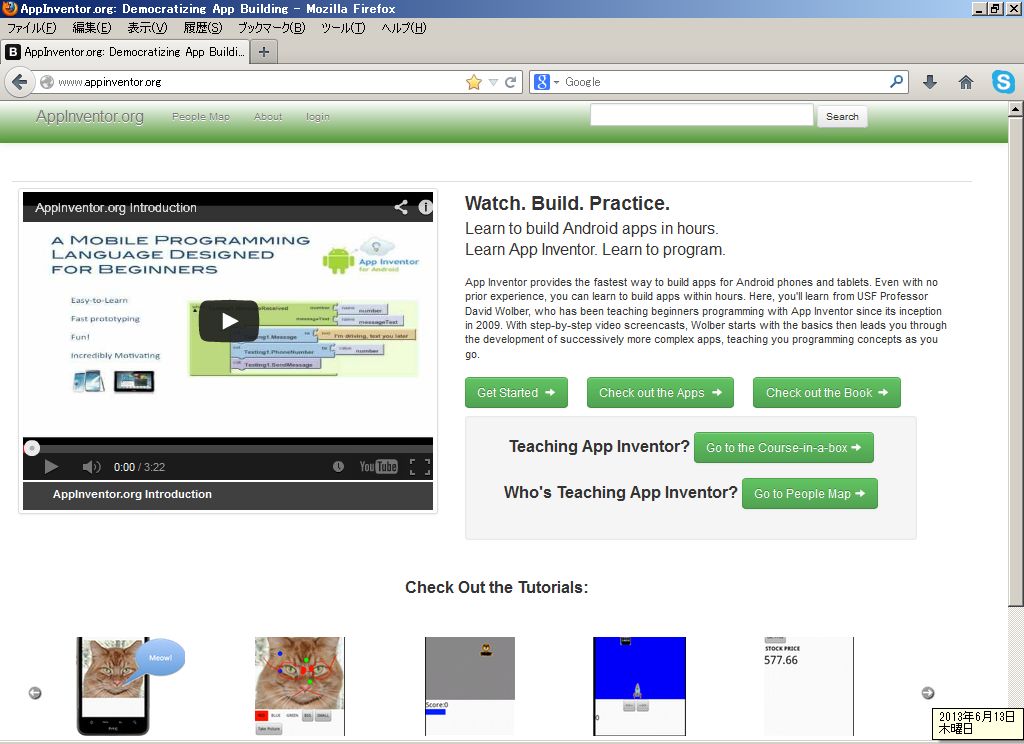
Task: Click the Watch Later clock icon
Action: [x=338, y=466]
